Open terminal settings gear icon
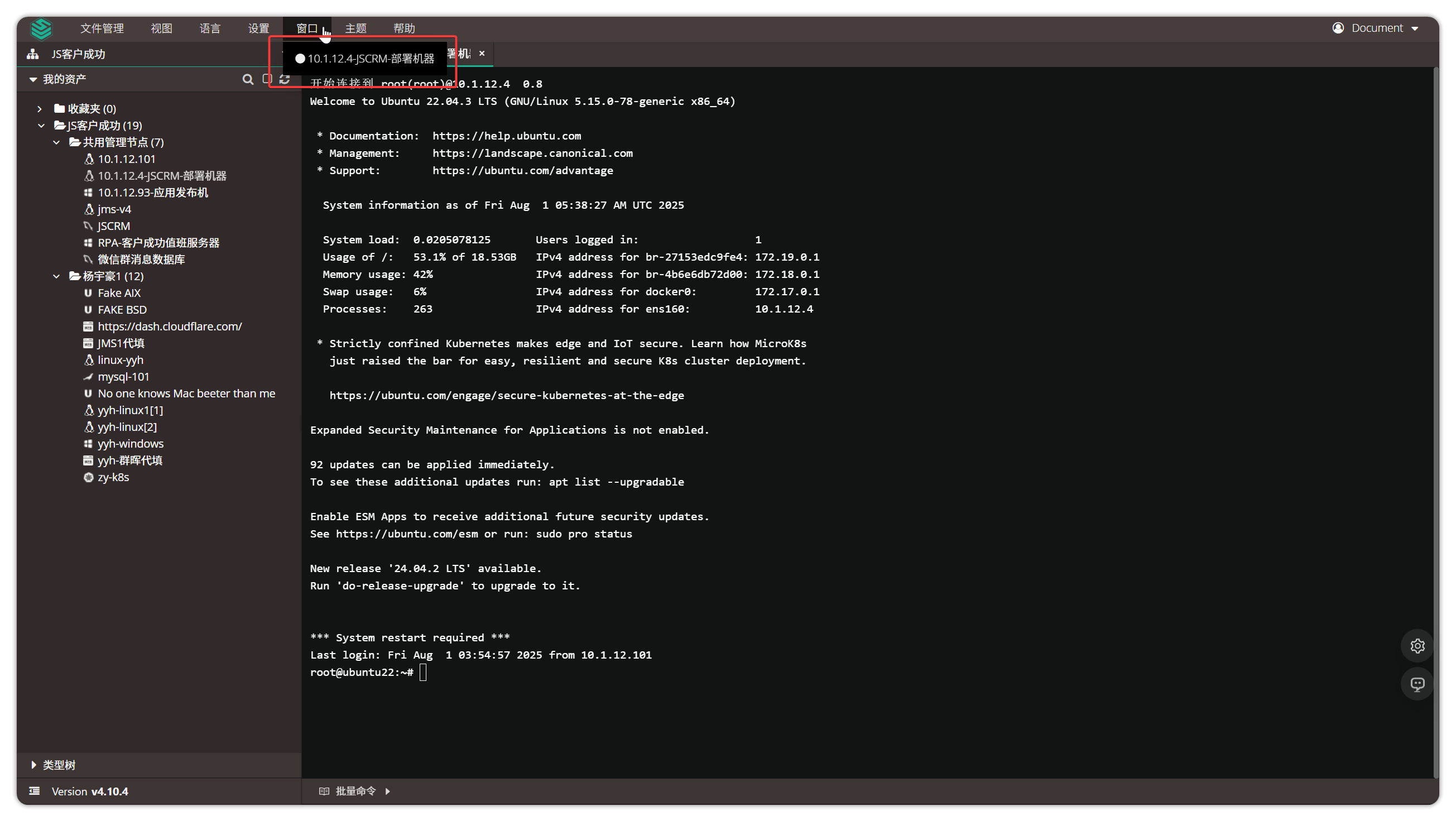 click(1417, 646)
